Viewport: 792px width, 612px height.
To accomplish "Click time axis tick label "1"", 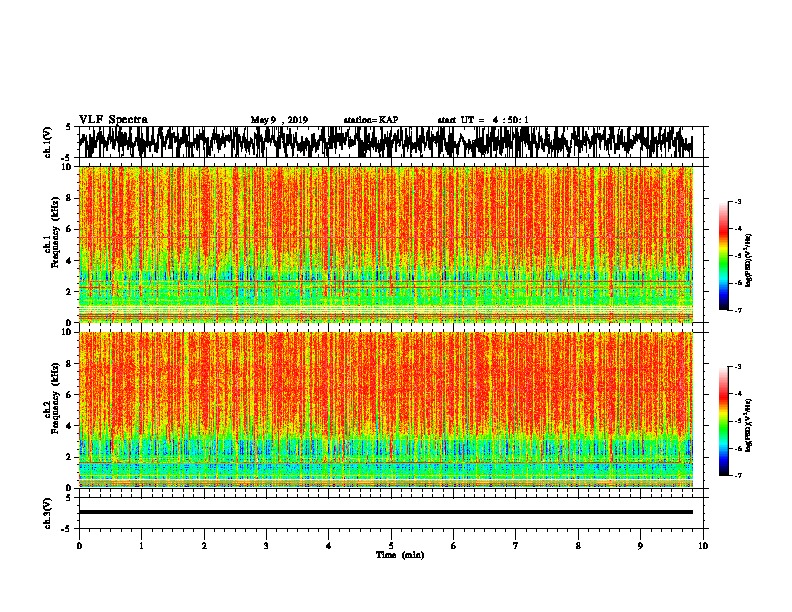I will pos(141,546).
